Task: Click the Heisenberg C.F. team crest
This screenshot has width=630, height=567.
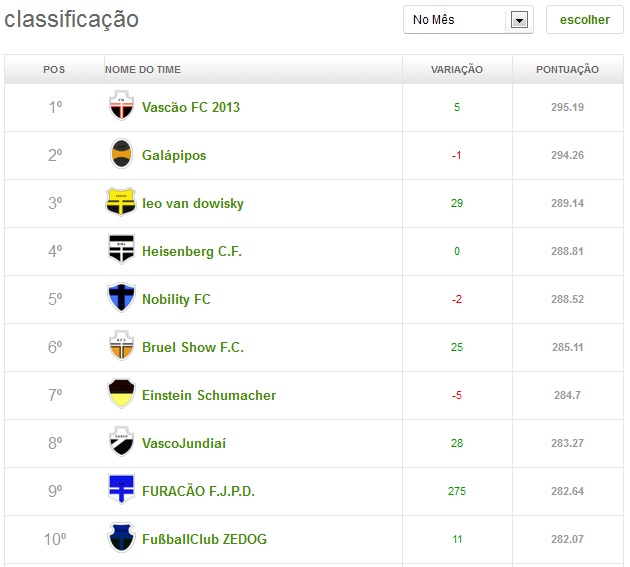Action: click(x=121, y=250)
